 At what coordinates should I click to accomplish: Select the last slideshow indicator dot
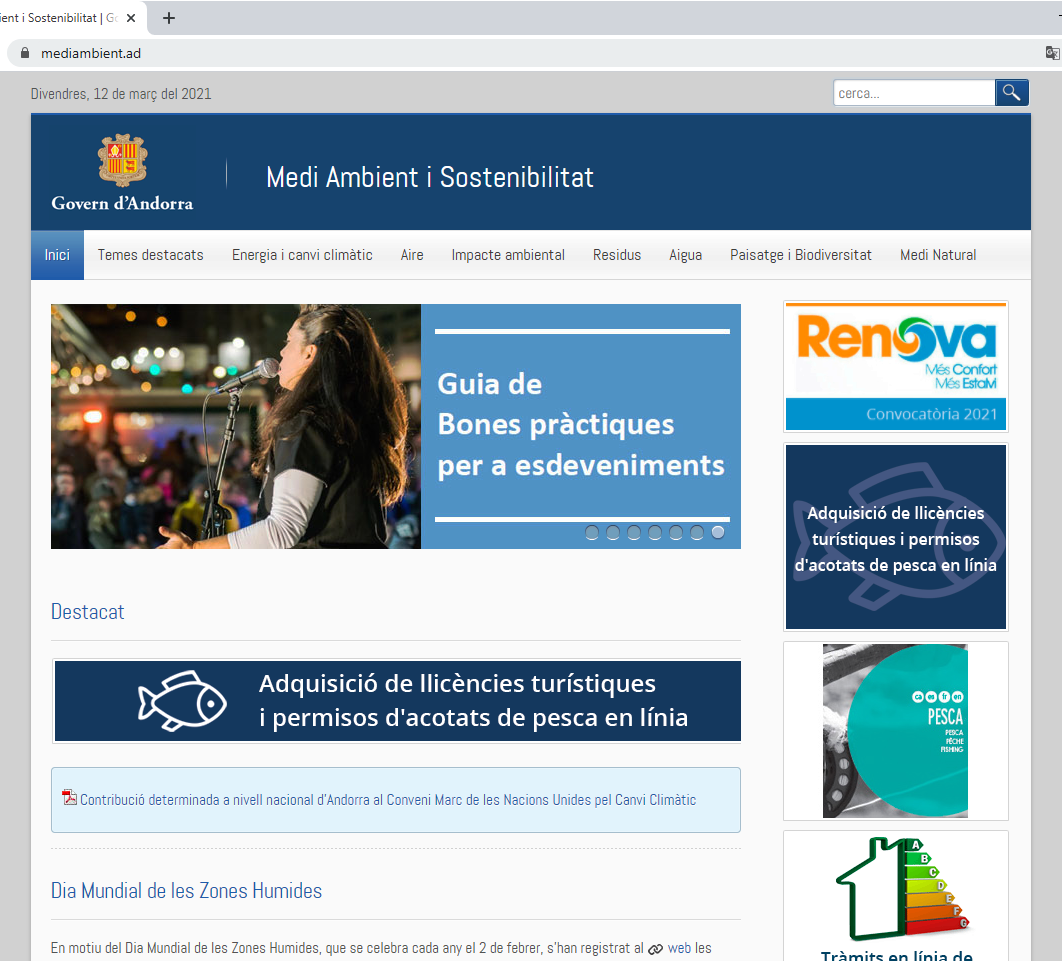(x=718, y=533)
